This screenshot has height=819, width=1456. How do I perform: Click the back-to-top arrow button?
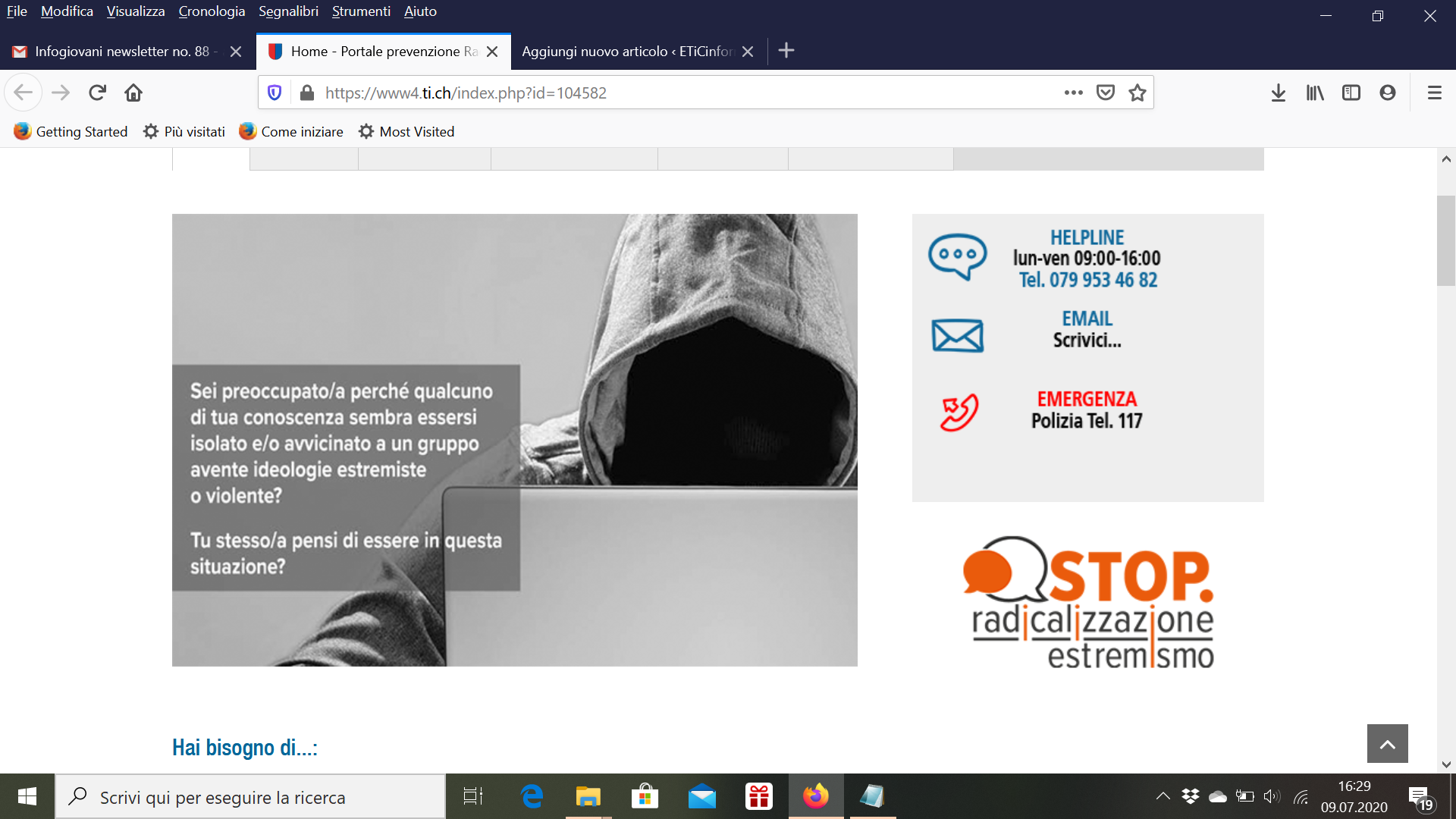[1388, 744]
